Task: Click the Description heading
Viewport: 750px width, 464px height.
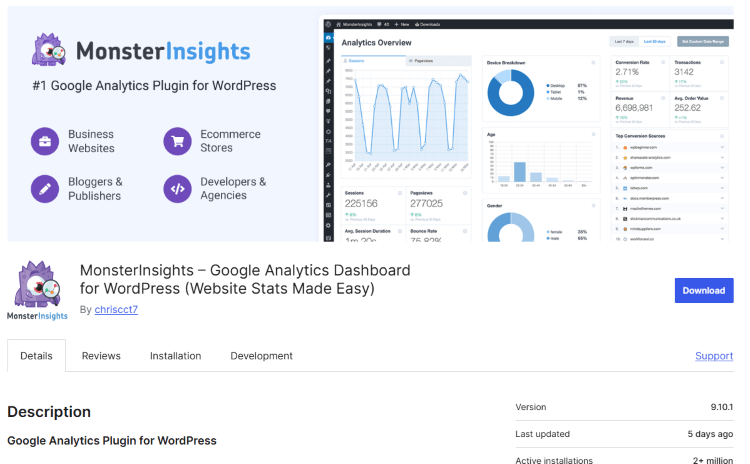Action: 49,412
